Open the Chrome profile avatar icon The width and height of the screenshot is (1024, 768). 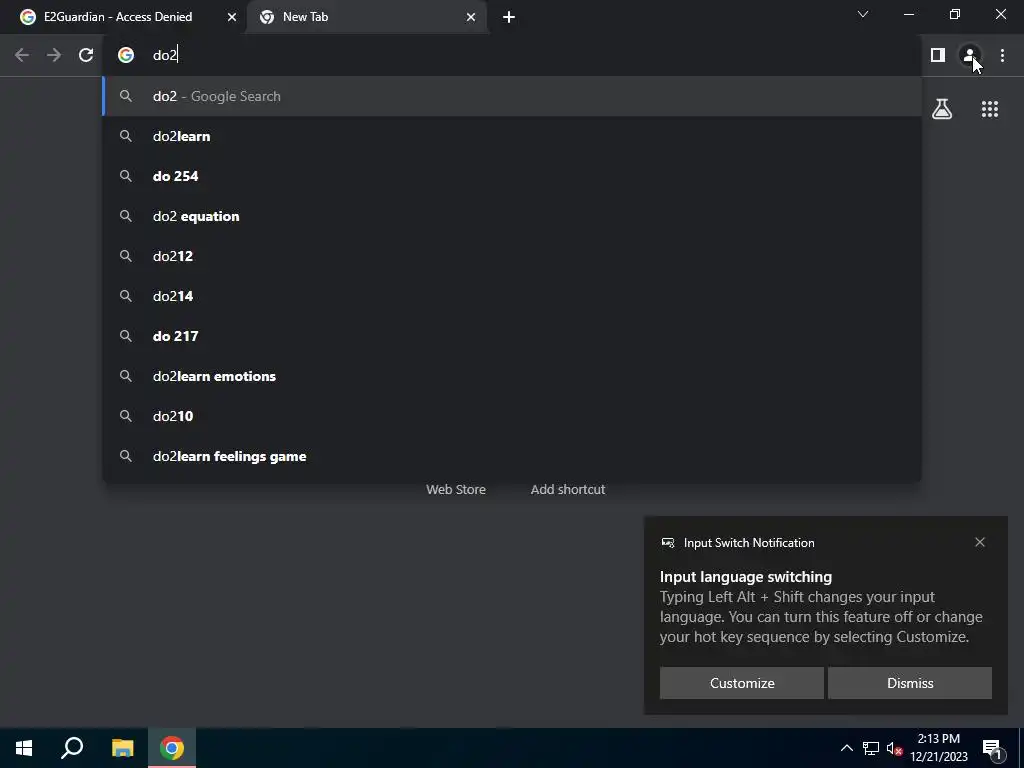pos(970,56)
